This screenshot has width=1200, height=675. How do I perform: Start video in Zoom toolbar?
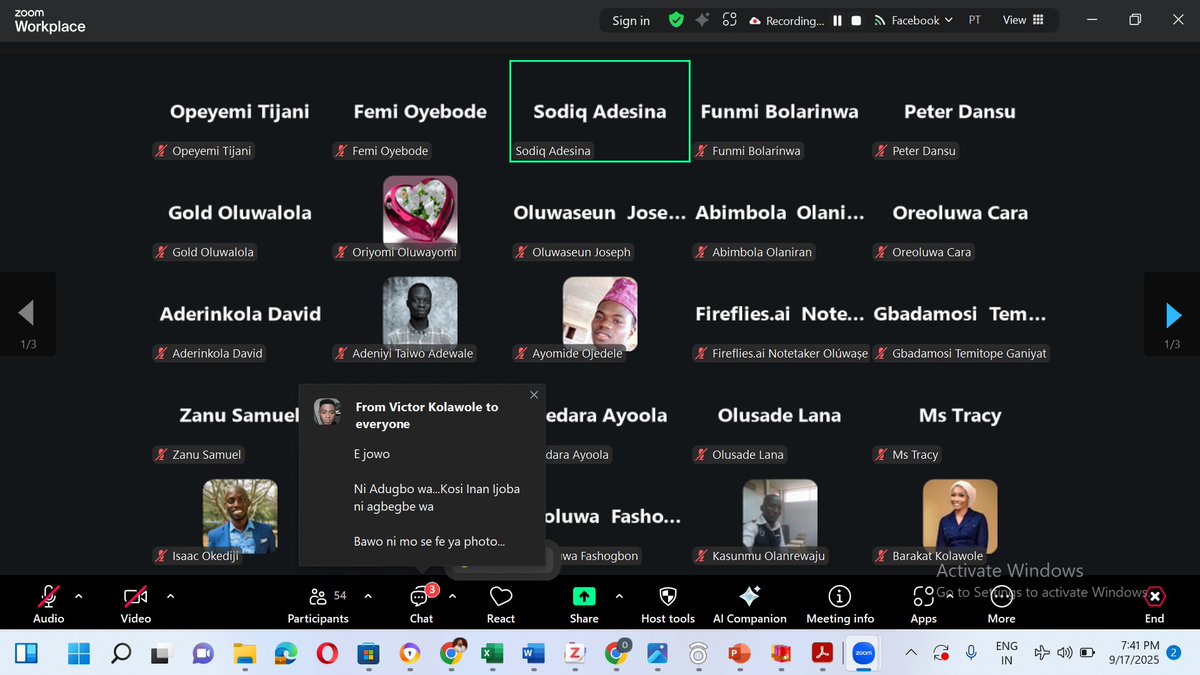click(136, 603)
